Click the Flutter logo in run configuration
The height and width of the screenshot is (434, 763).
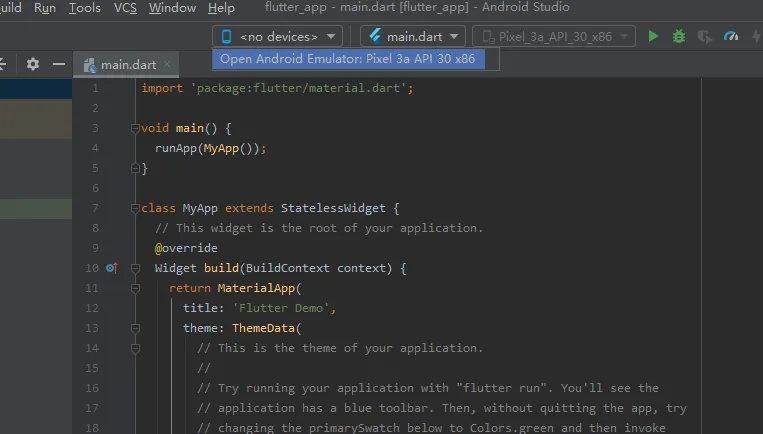[375, 36]
